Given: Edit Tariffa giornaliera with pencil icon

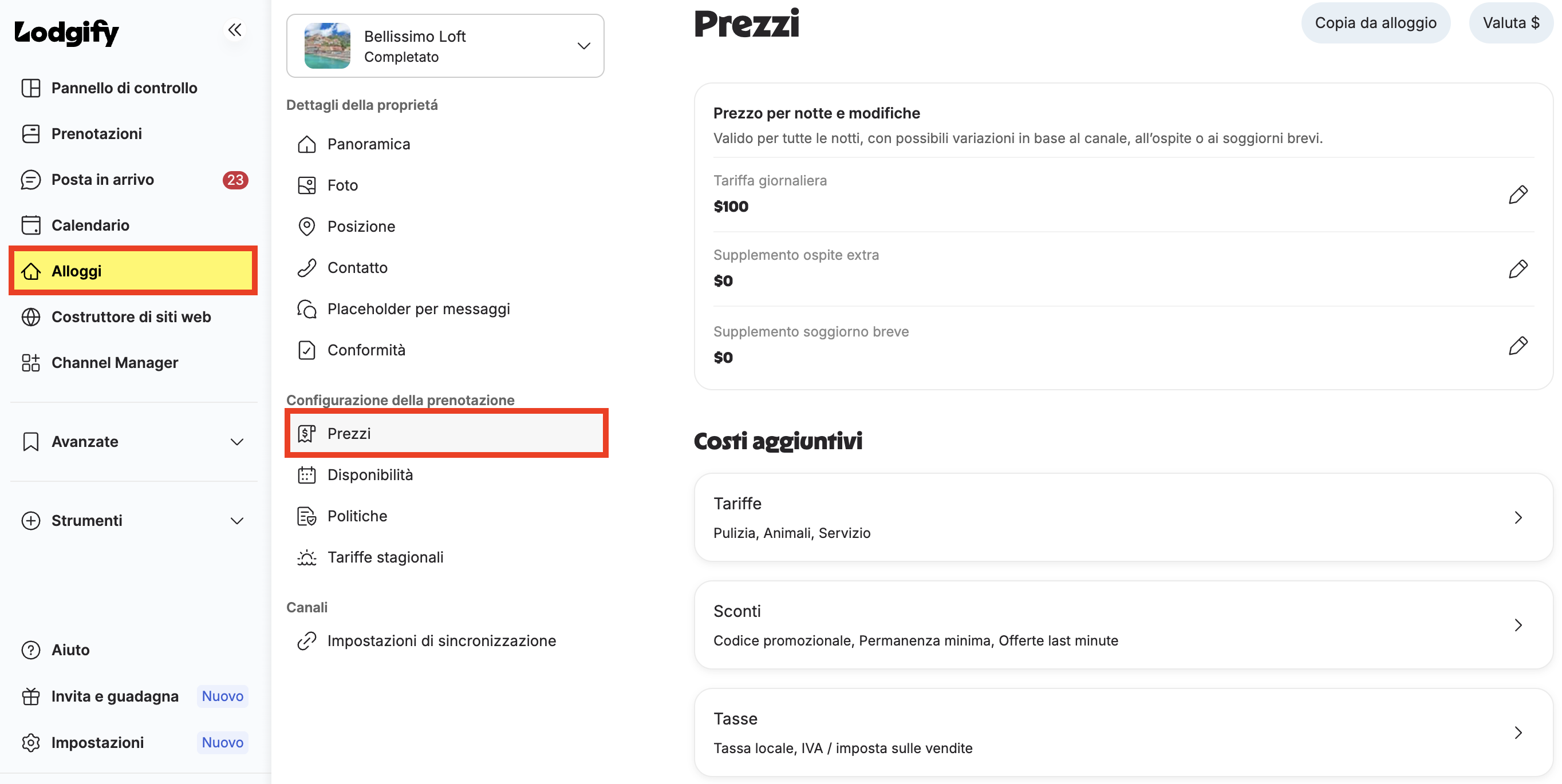Looking at the screenshot, I should 1518,195.
